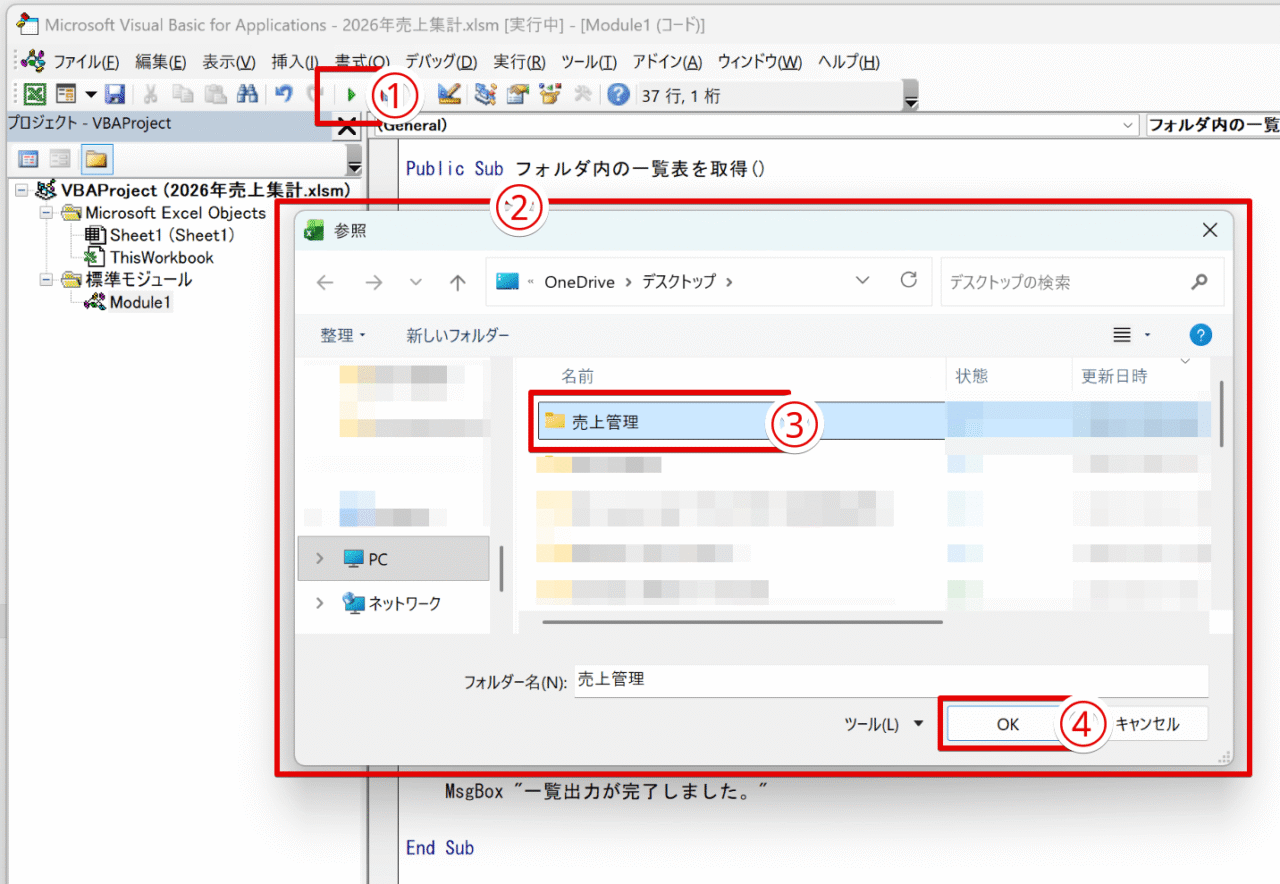Viewport: 1280px width, 884px height.
Task: Click the VBE Help question mark icon
Action: (x=617, y=94)
